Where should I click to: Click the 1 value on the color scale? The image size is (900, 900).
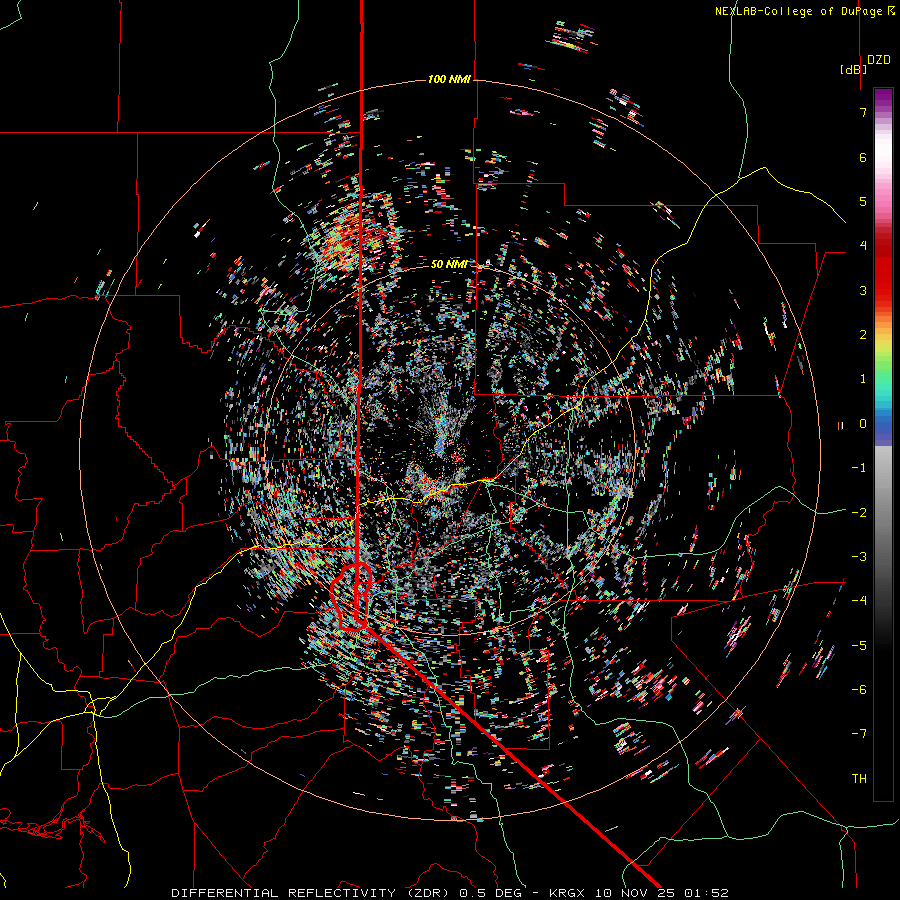point(863,379)
